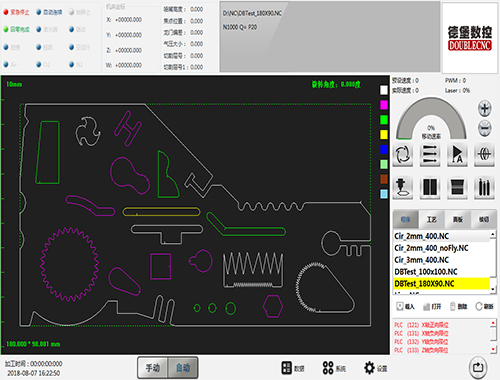The image size is (500, 380).
Task: Click the globe crosshair icon button
Action: [x=484, y=155]
